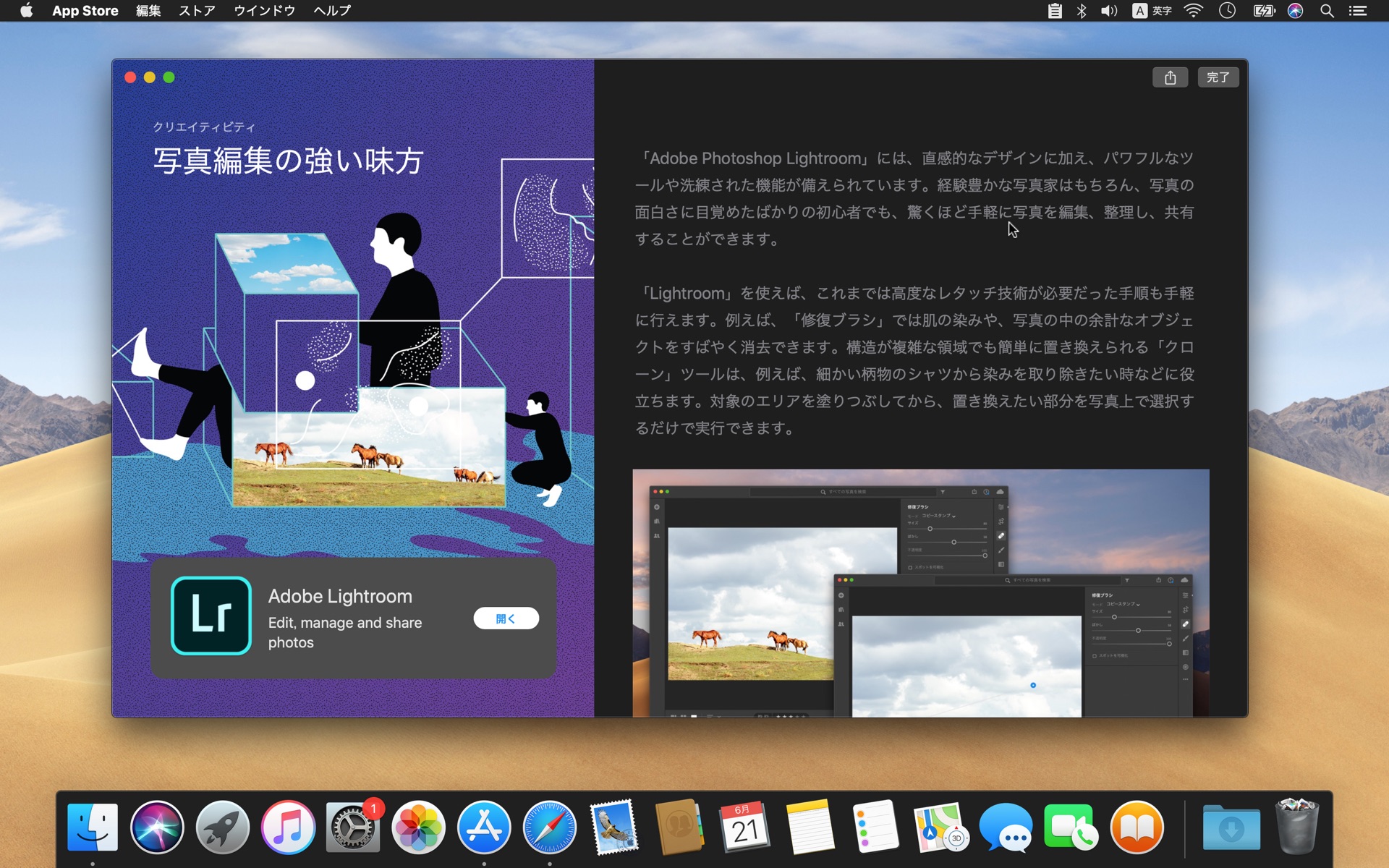Open the Trash in the Dock
Image resolution: width=1389 pixels, height=868 pixels.
coord(1297,827)
